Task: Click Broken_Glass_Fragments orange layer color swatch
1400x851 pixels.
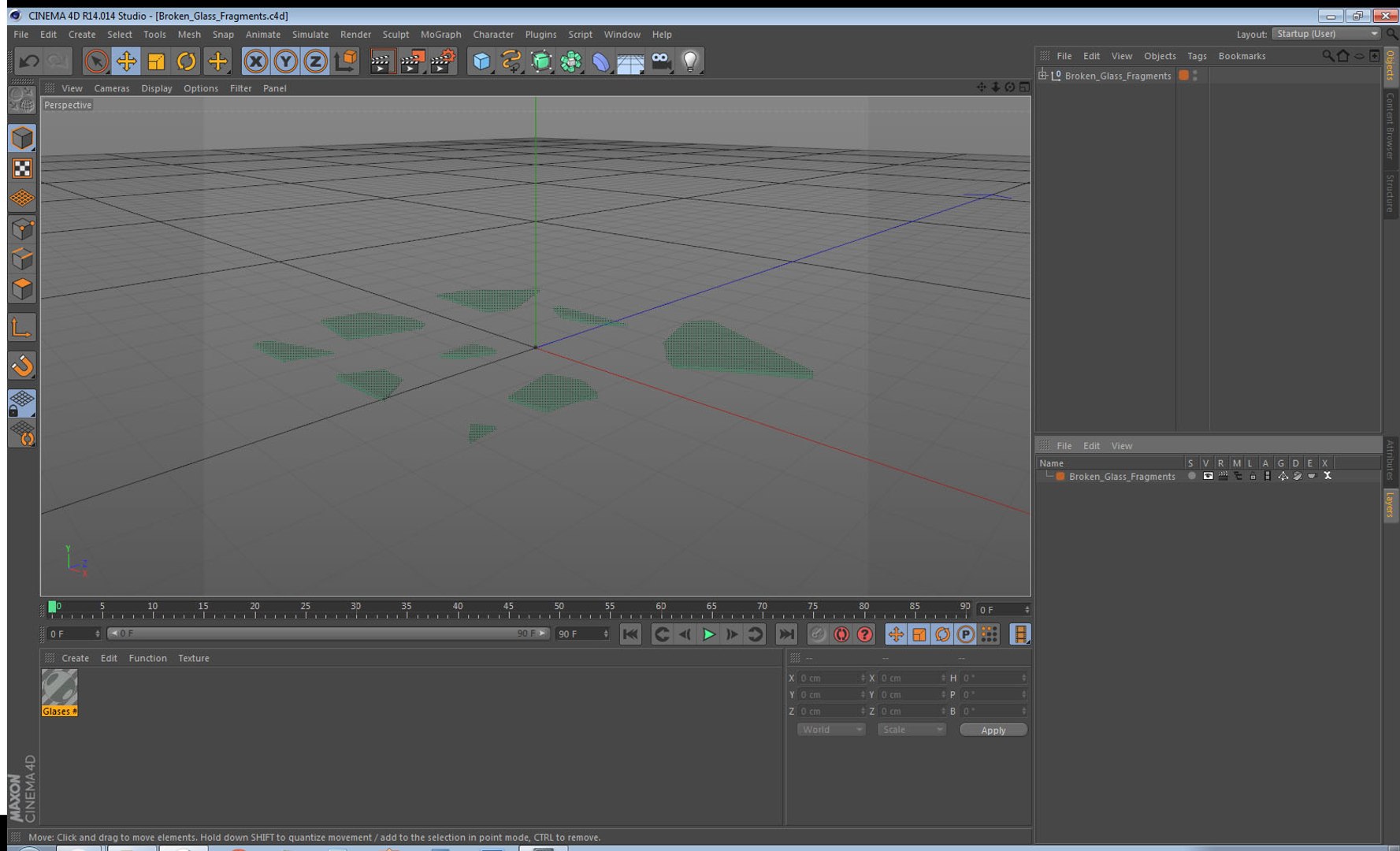Action: point(1060,476)
